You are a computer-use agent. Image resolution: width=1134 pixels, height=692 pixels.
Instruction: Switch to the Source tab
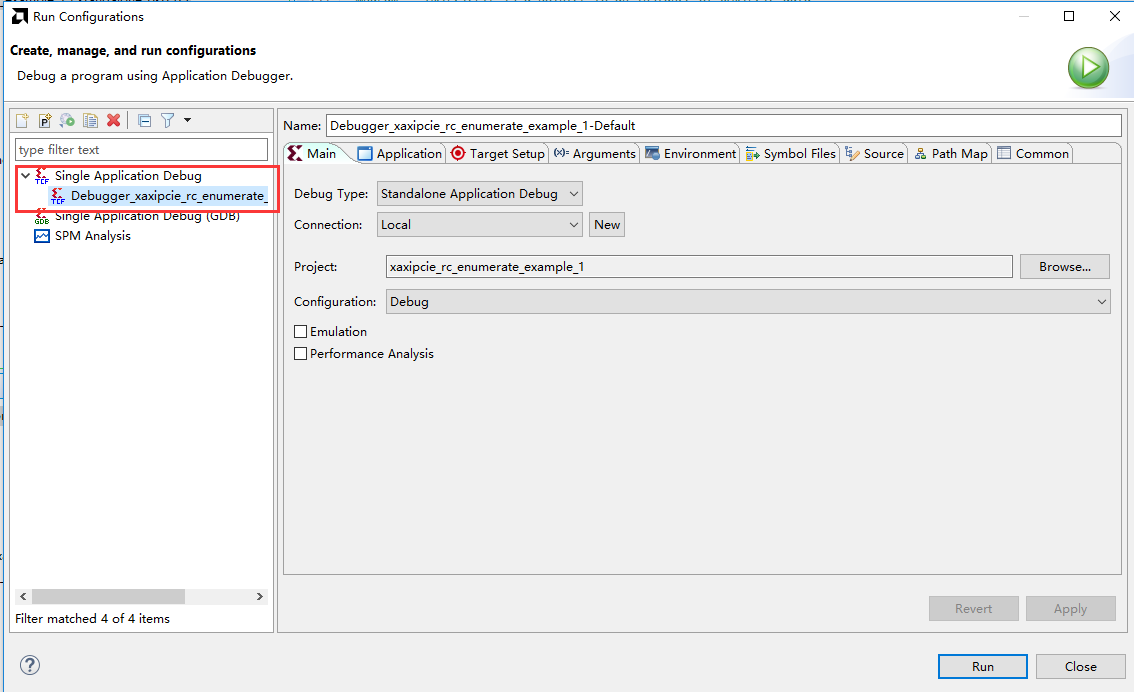pos(874,153)
